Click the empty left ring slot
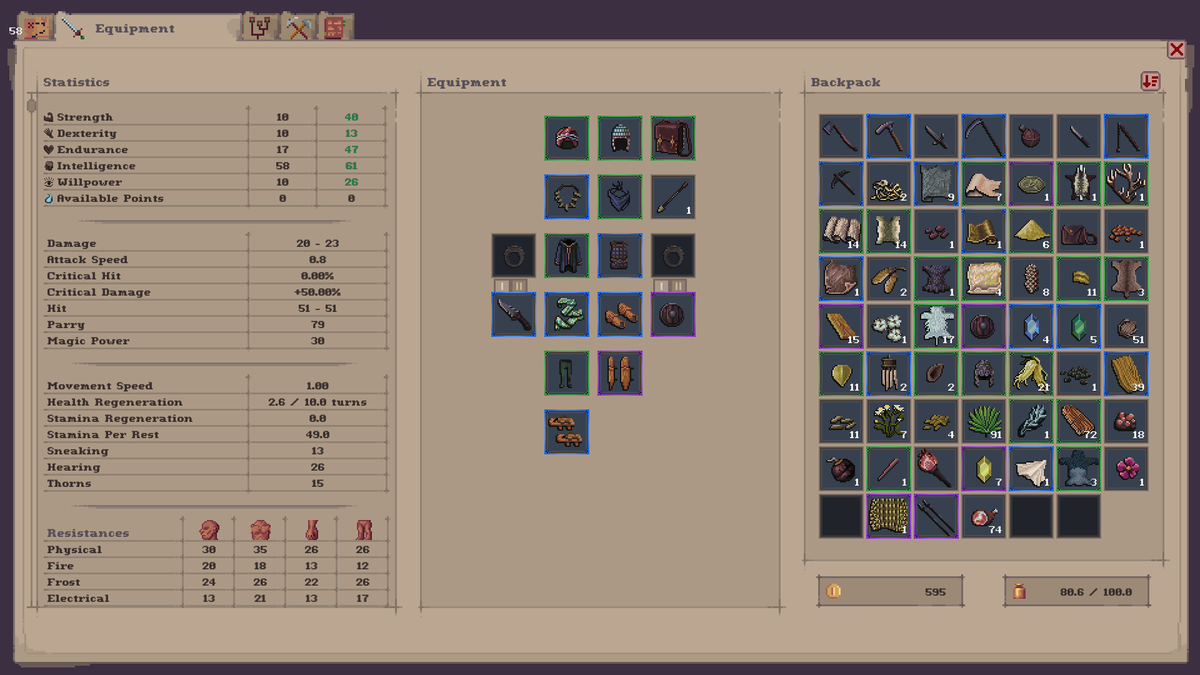This screenshot has height=675, width=1200. [514, 255]
